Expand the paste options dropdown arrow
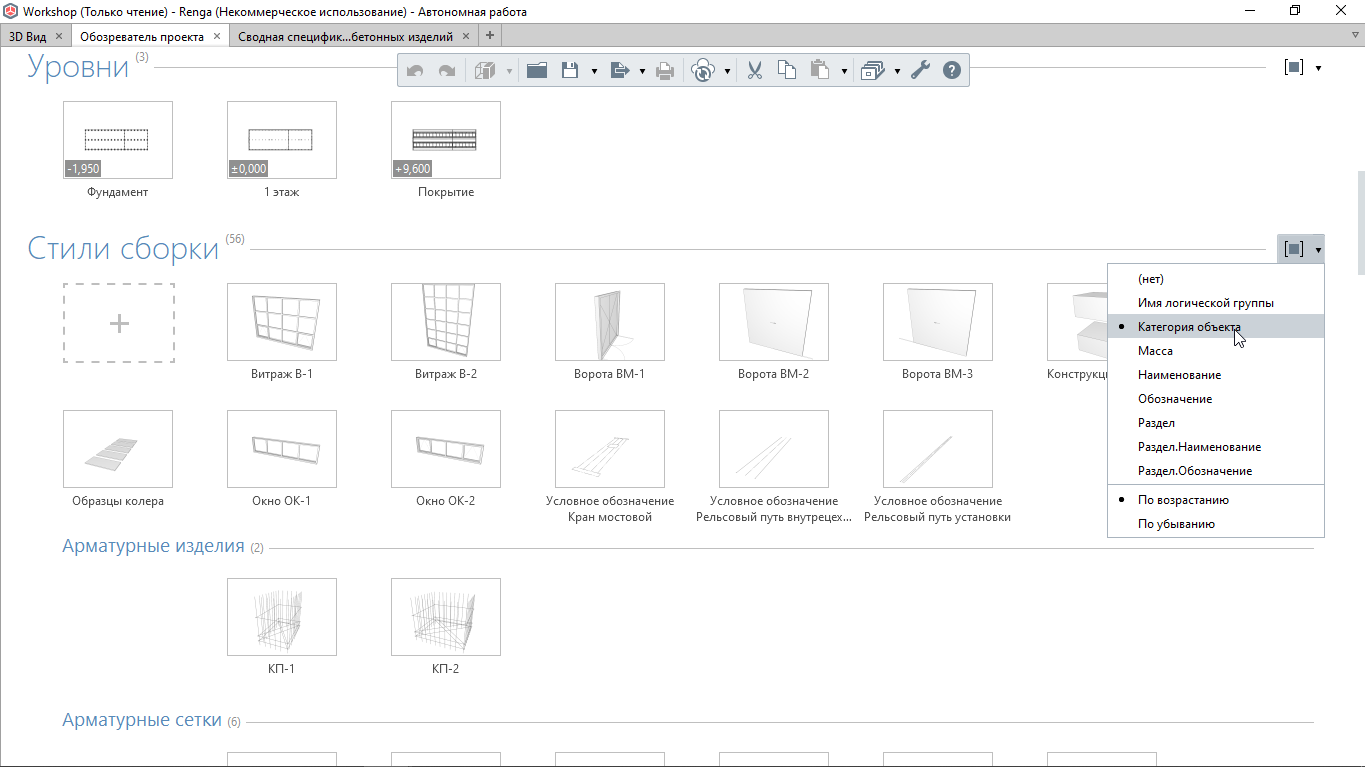This screenshot has width=1365, height=767. [x=845, y=72]
